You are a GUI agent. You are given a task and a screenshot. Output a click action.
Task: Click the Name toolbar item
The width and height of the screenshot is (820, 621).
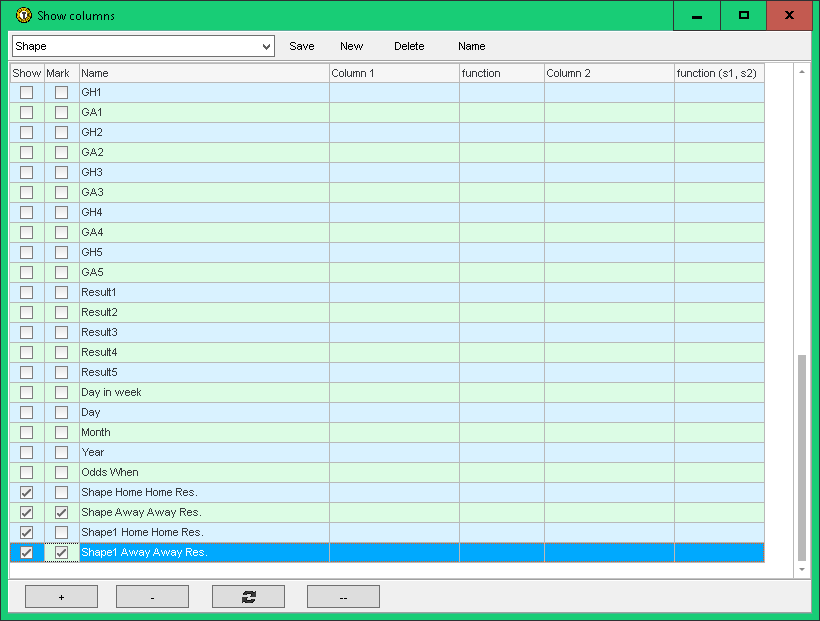(471, 46)
